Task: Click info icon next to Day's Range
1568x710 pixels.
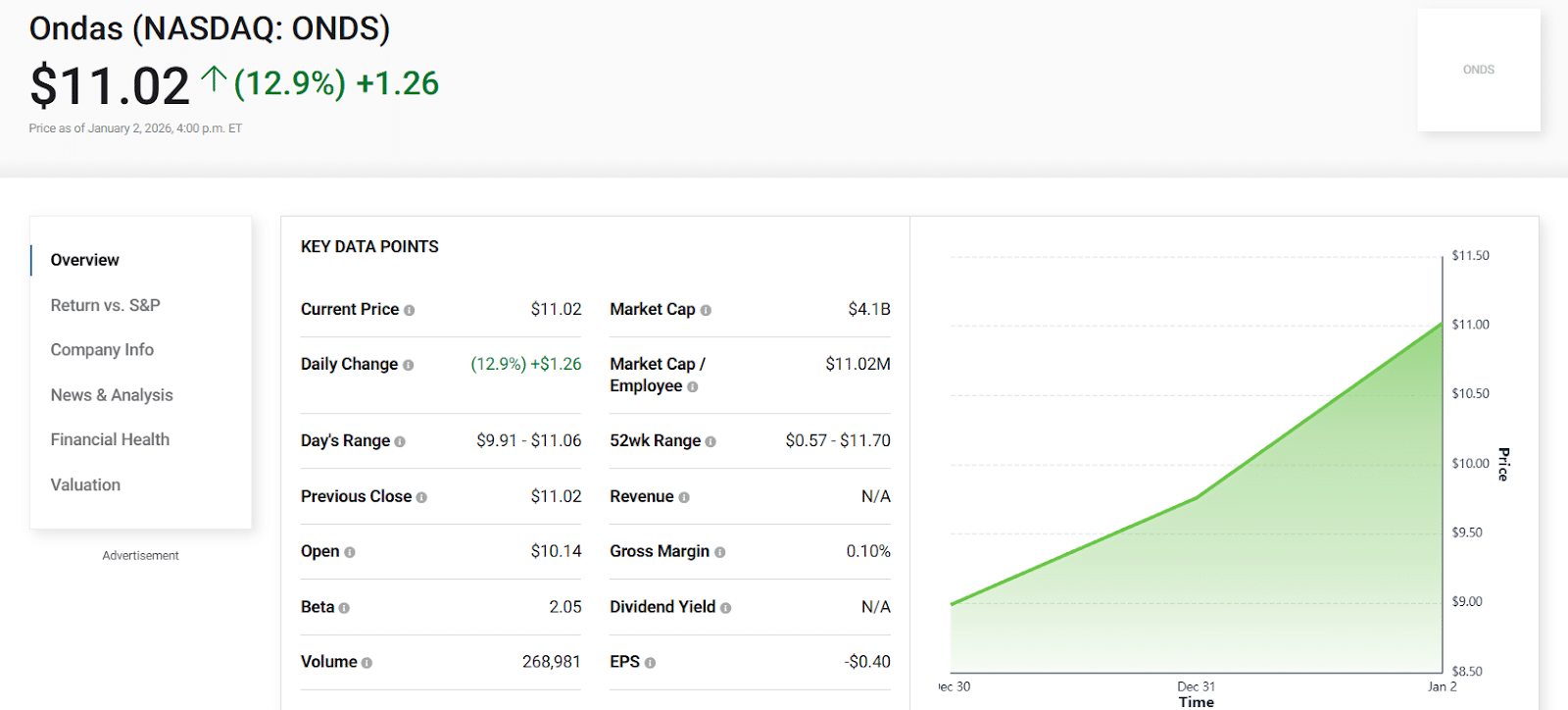Action: [x=400, y=441]
